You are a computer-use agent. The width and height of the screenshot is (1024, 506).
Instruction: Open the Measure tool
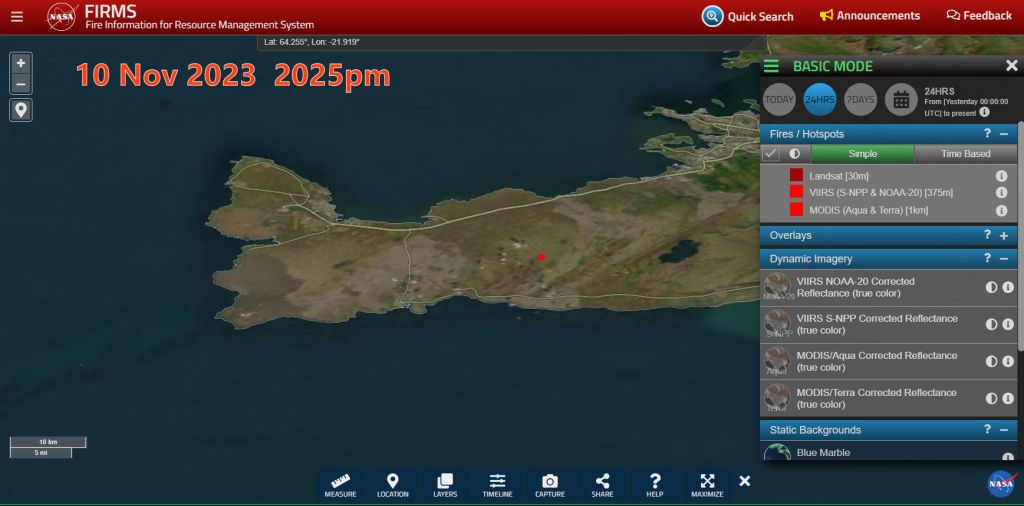coord(340,485)
